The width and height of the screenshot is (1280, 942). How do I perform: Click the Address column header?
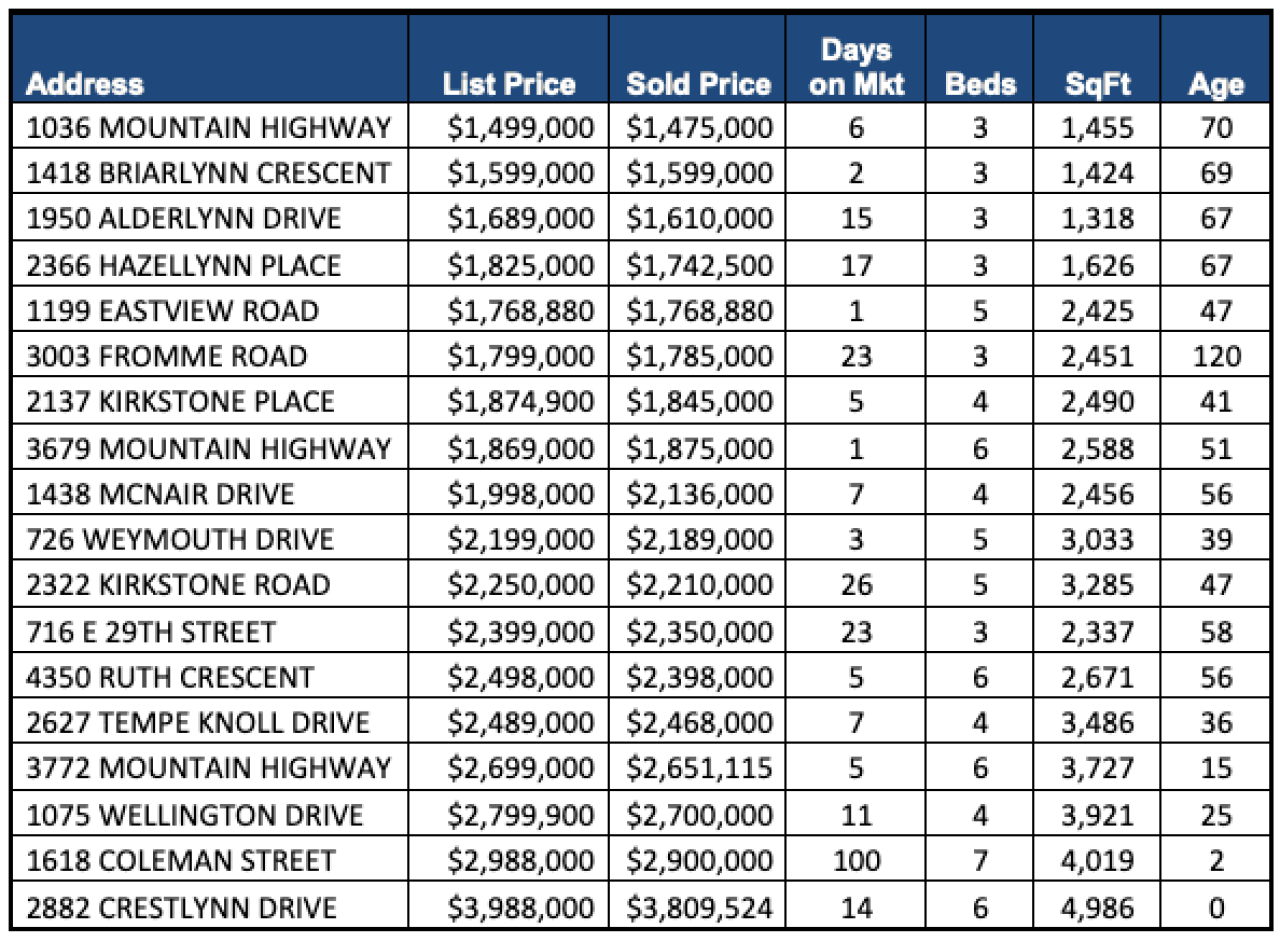click(x=86, y=84)
